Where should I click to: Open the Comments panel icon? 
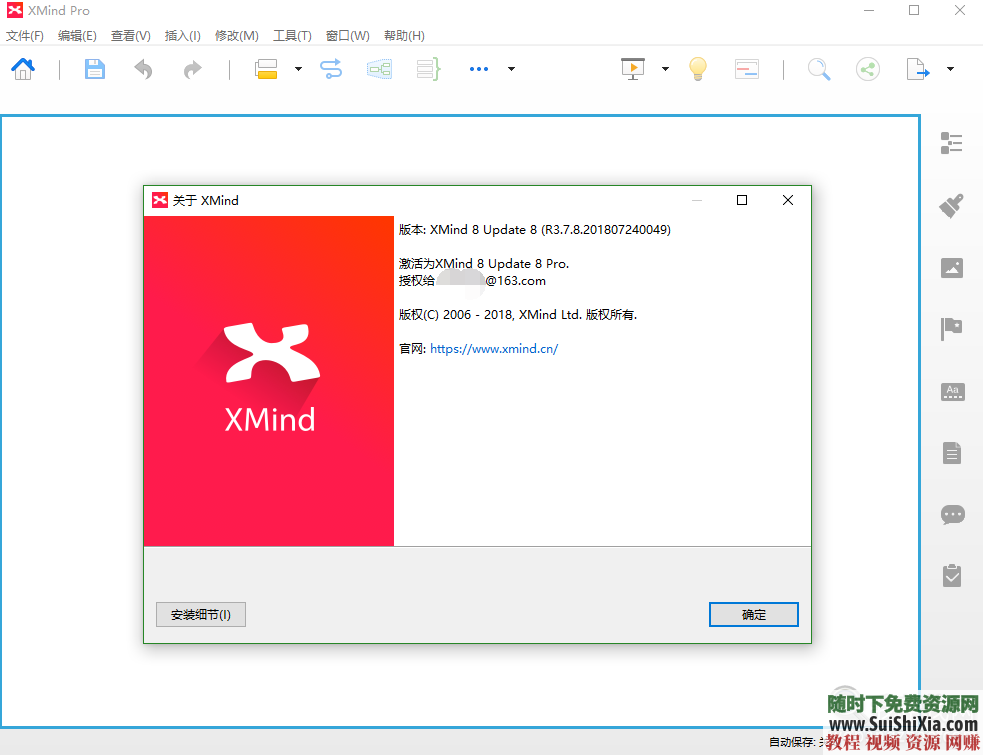click(x=952, y=514)
